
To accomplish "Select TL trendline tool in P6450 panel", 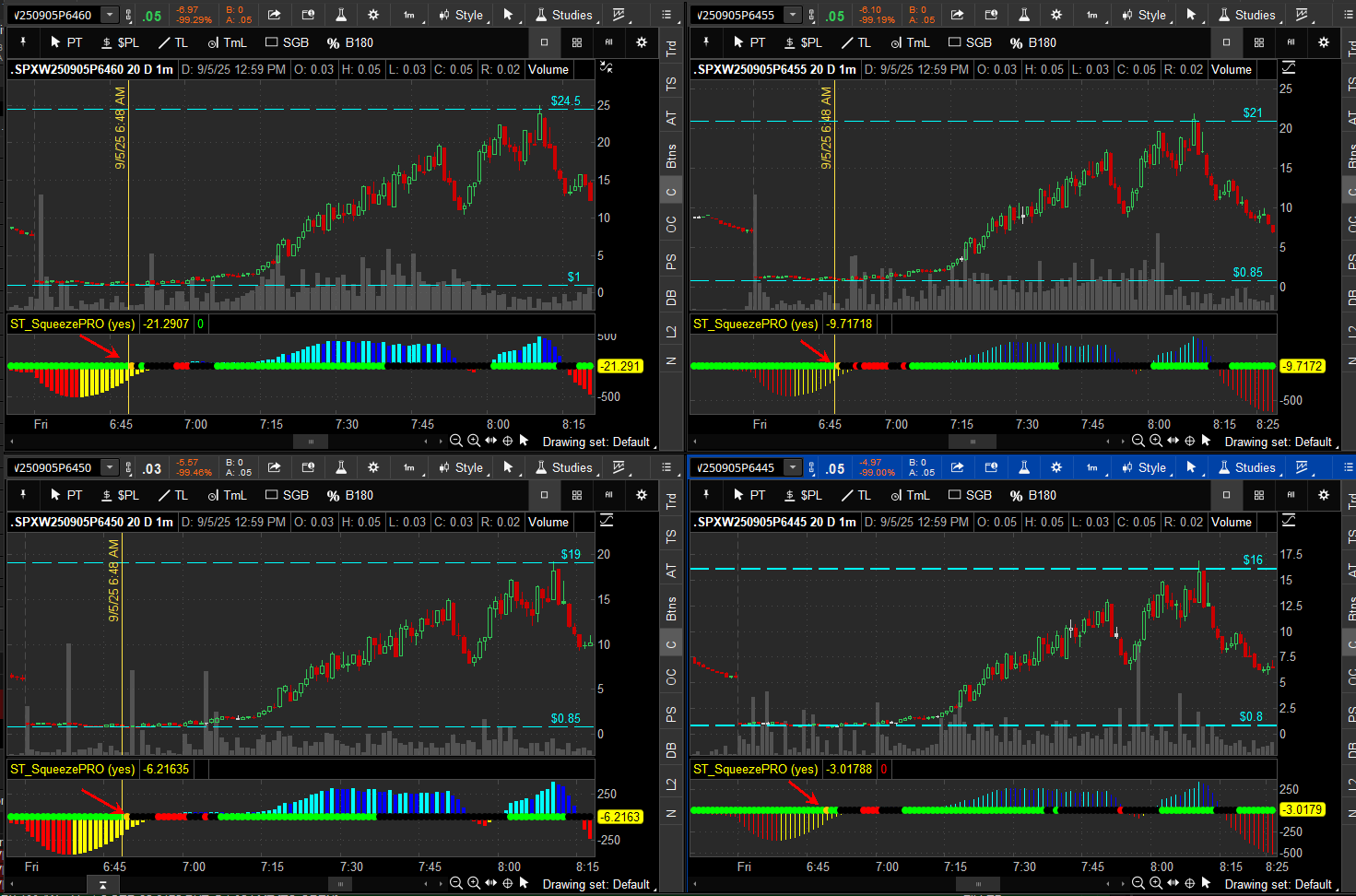I will [172, 495].
